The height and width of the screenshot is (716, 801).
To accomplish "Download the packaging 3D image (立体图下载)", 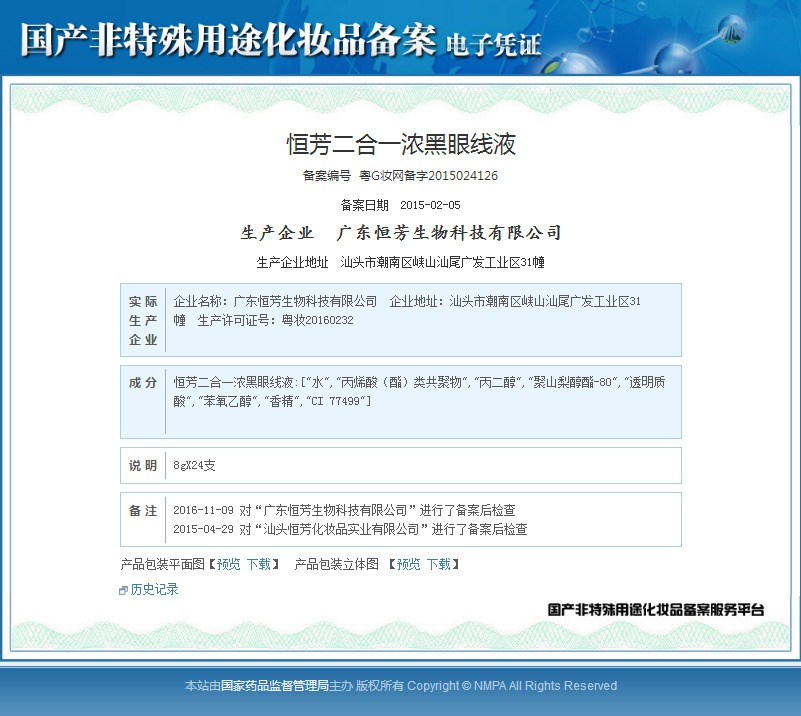I will pyautogui.click(x=438, y=564).
